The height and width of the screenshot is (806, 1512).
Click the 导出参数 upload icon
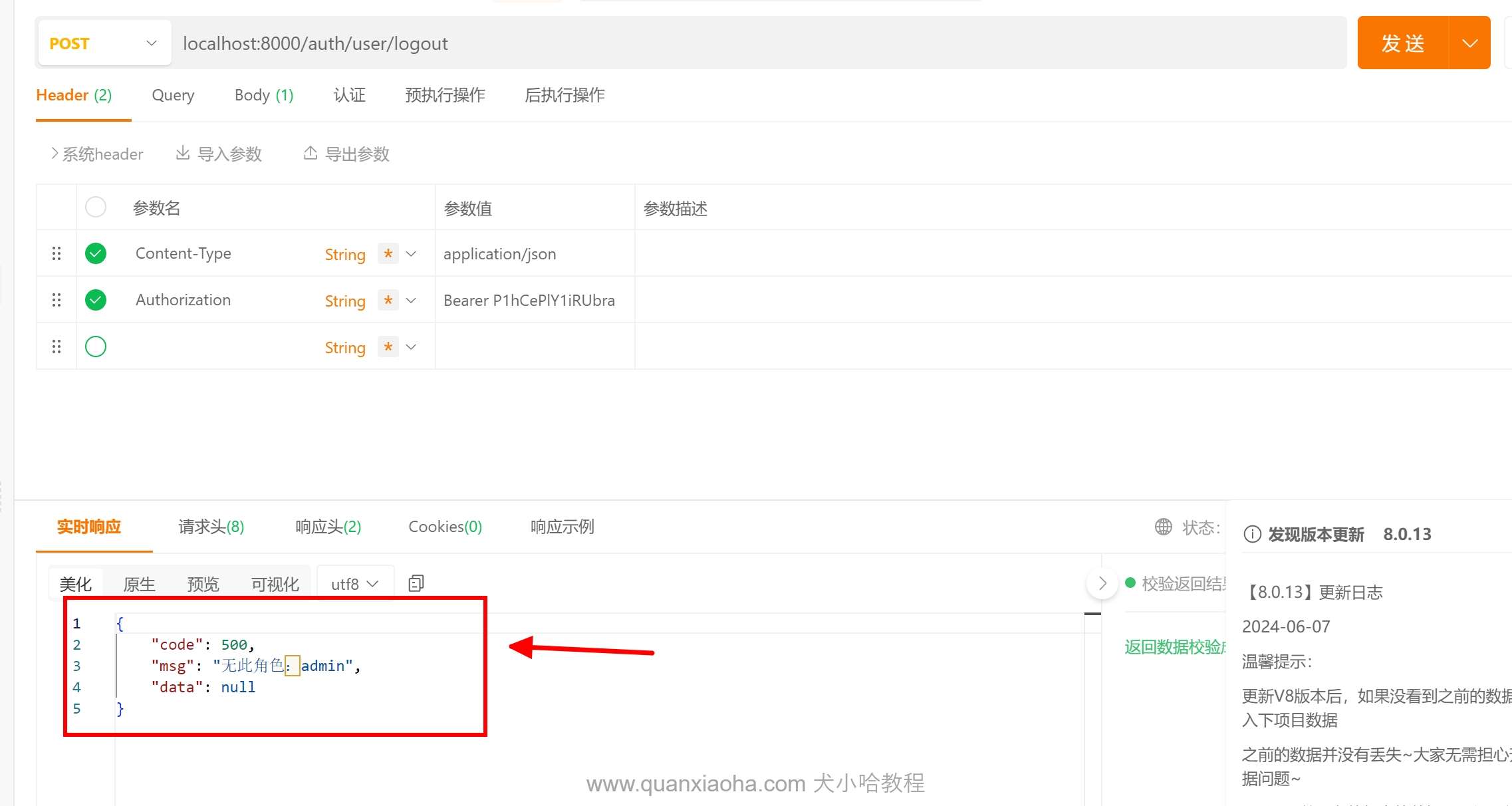[x=310, y=154]
